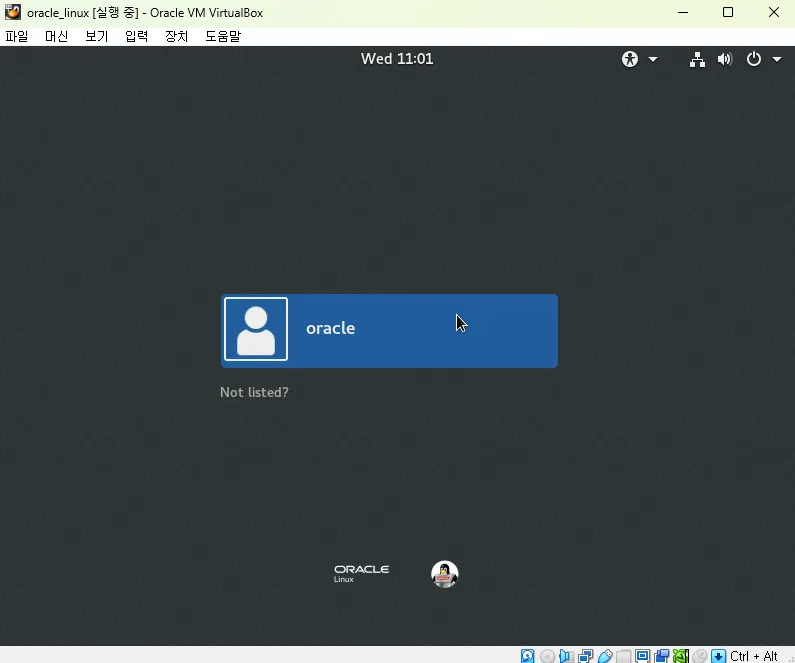Close the VirtualBox window

pyautogui.click(x=774, y=12)
